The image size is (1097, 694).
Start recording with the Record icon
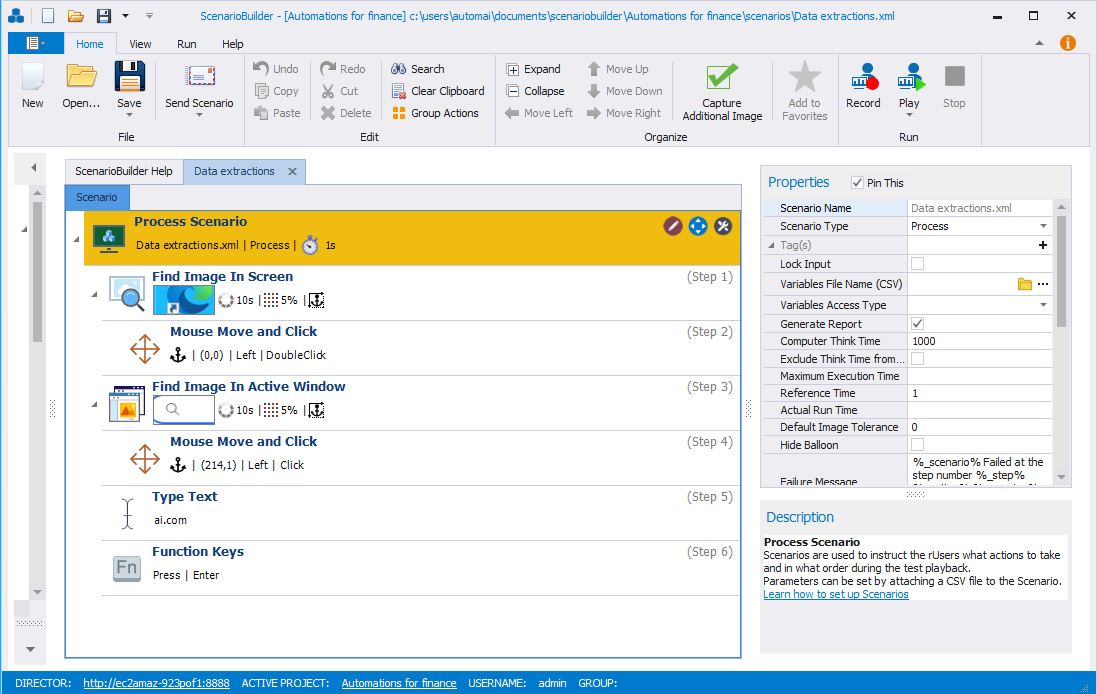863,77
